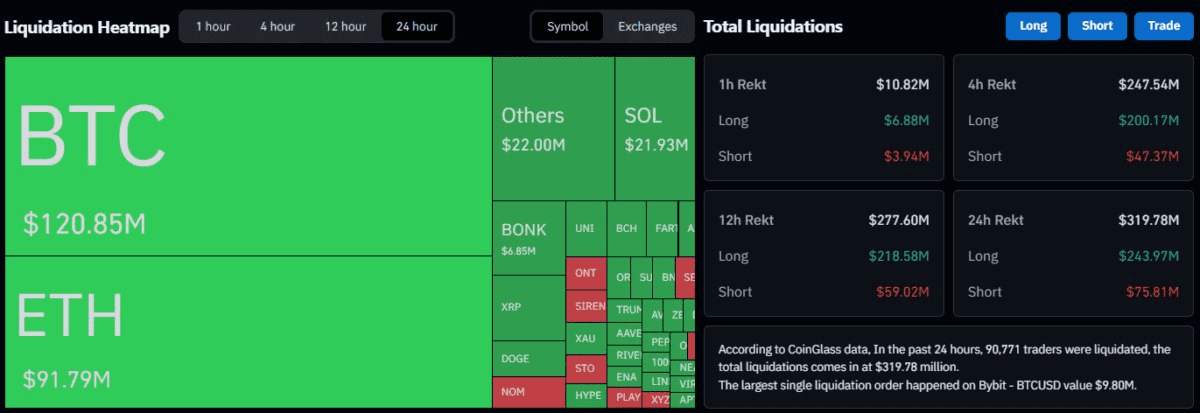The image size is (1200, 413).
Task: Open the 24h Rekt stats card
Action: click(x=1073, y=253)
